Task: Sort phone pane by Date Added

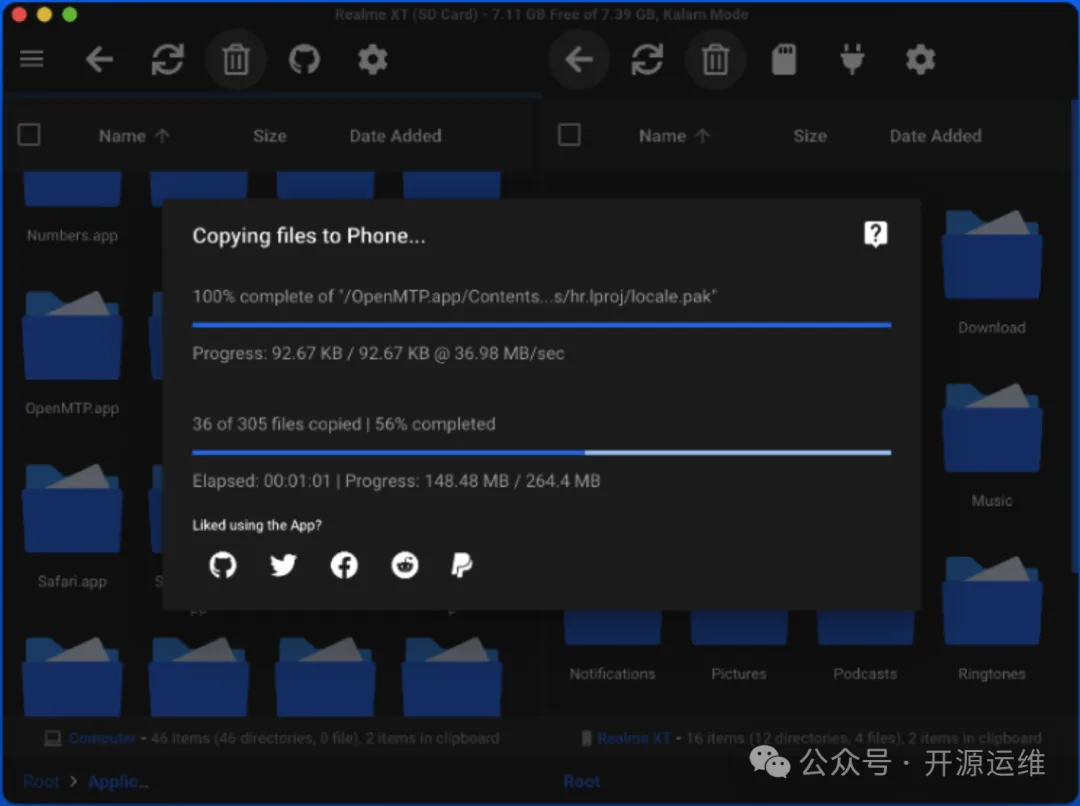Action: 935,136
